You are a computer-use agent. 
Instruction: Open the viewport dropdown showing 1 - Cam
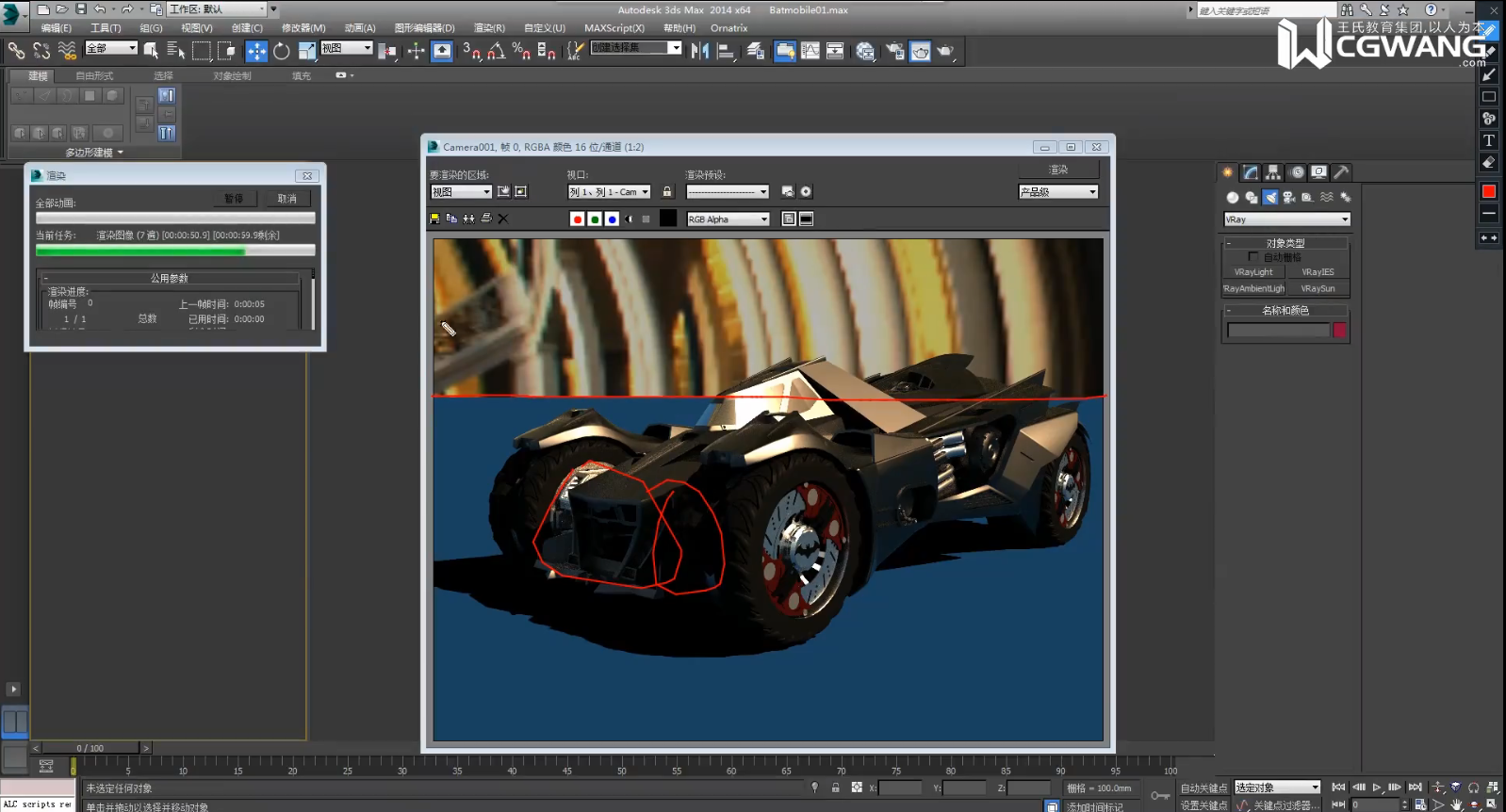click(x=609, y=191)
